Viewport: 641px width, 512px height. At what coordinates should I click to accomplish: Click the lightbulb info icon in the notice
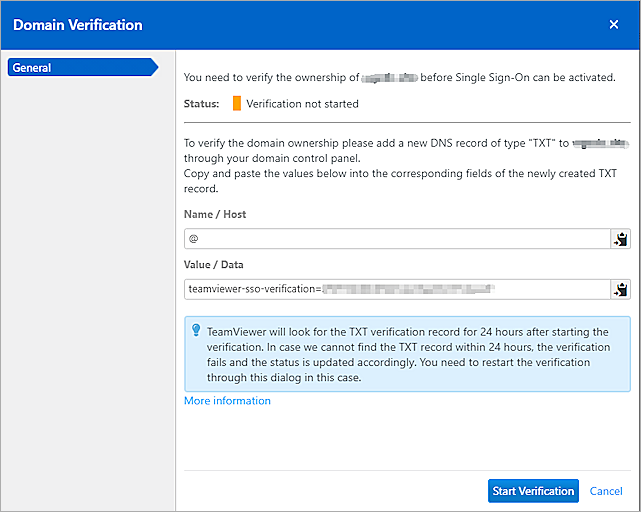coord(195,330)
